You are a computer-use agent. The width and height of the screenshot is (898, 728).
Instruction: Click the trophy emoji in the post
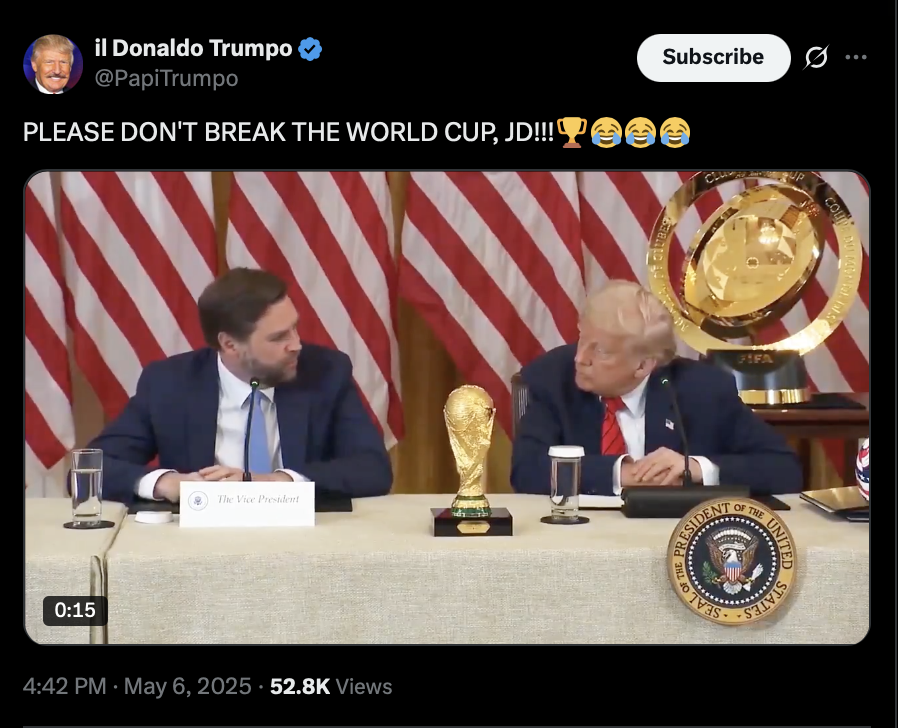point(572,132)
